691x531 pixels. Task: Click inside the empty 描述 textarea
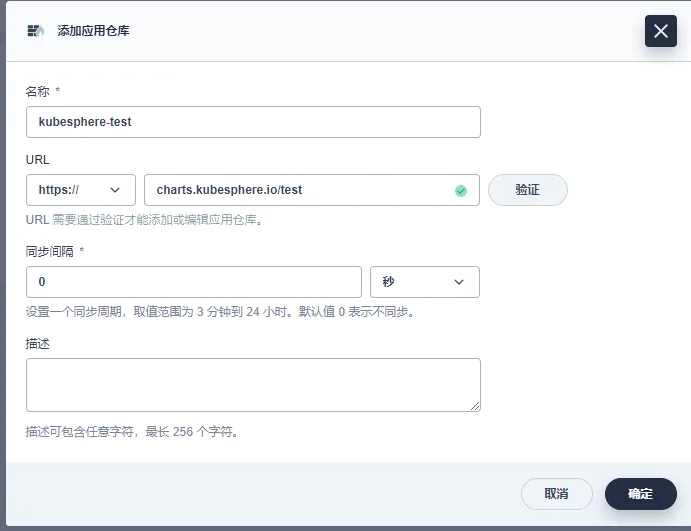(x=253, y=385)
